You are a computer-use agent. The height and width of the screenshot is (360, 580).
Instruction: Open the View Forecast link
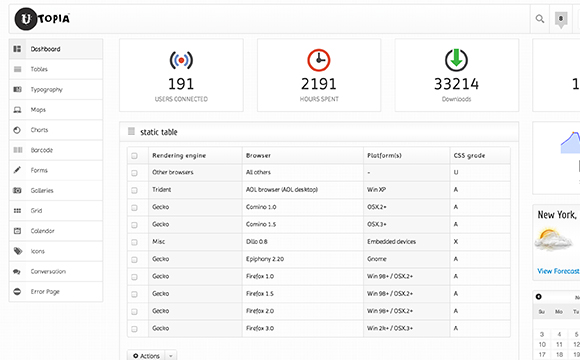(558, 271)
